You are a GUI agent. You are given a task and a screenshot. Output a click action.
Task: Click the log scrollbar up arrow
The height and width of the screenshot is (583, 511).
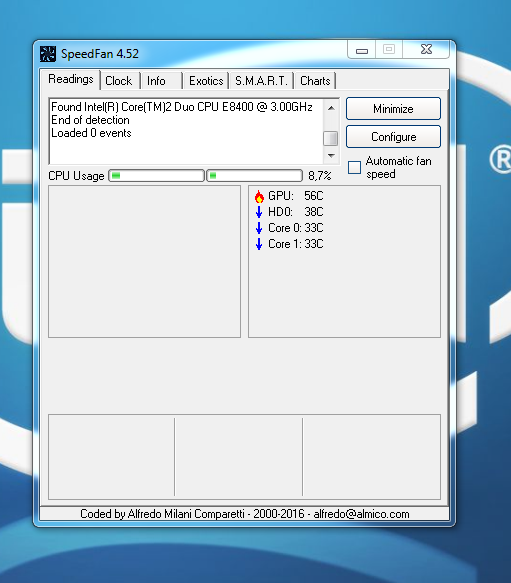tap(331, 108)
